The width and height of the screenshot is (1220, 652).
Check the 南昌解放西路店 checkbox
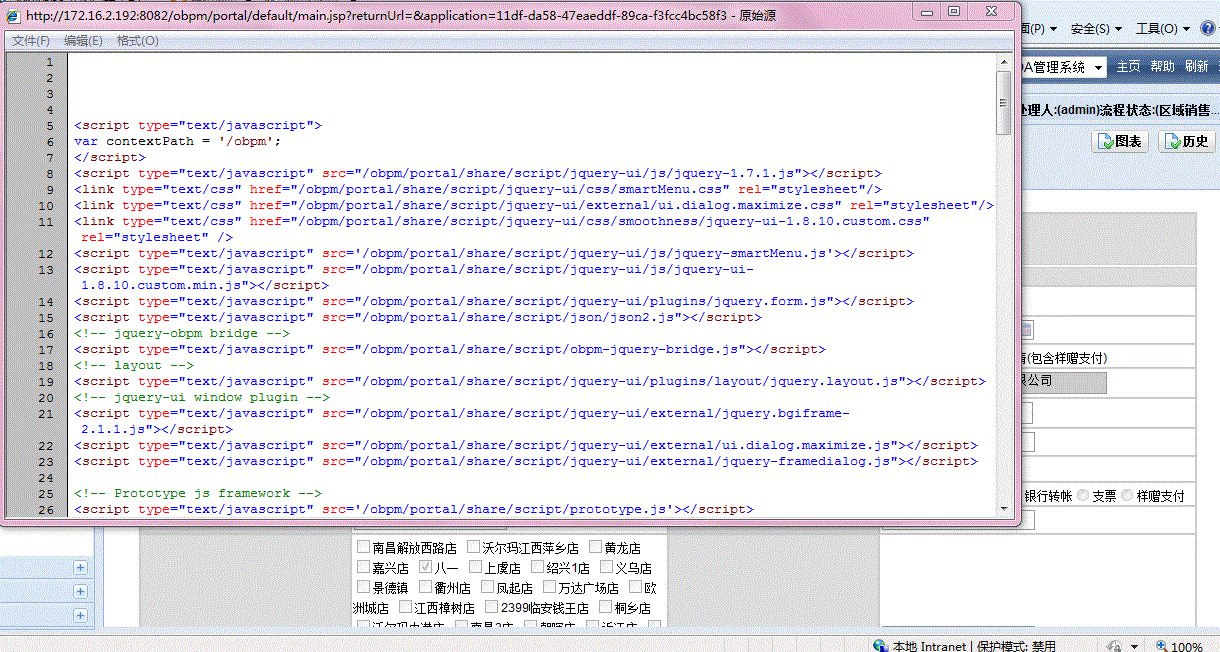point(364,547)
